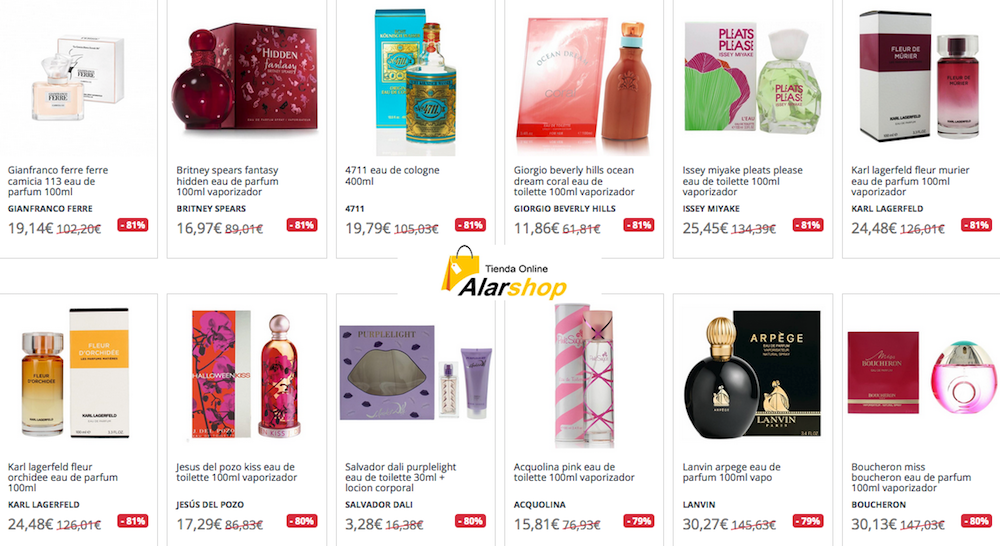
Task: Click Salvador Dali Purplelight set image
Action: 416,373
